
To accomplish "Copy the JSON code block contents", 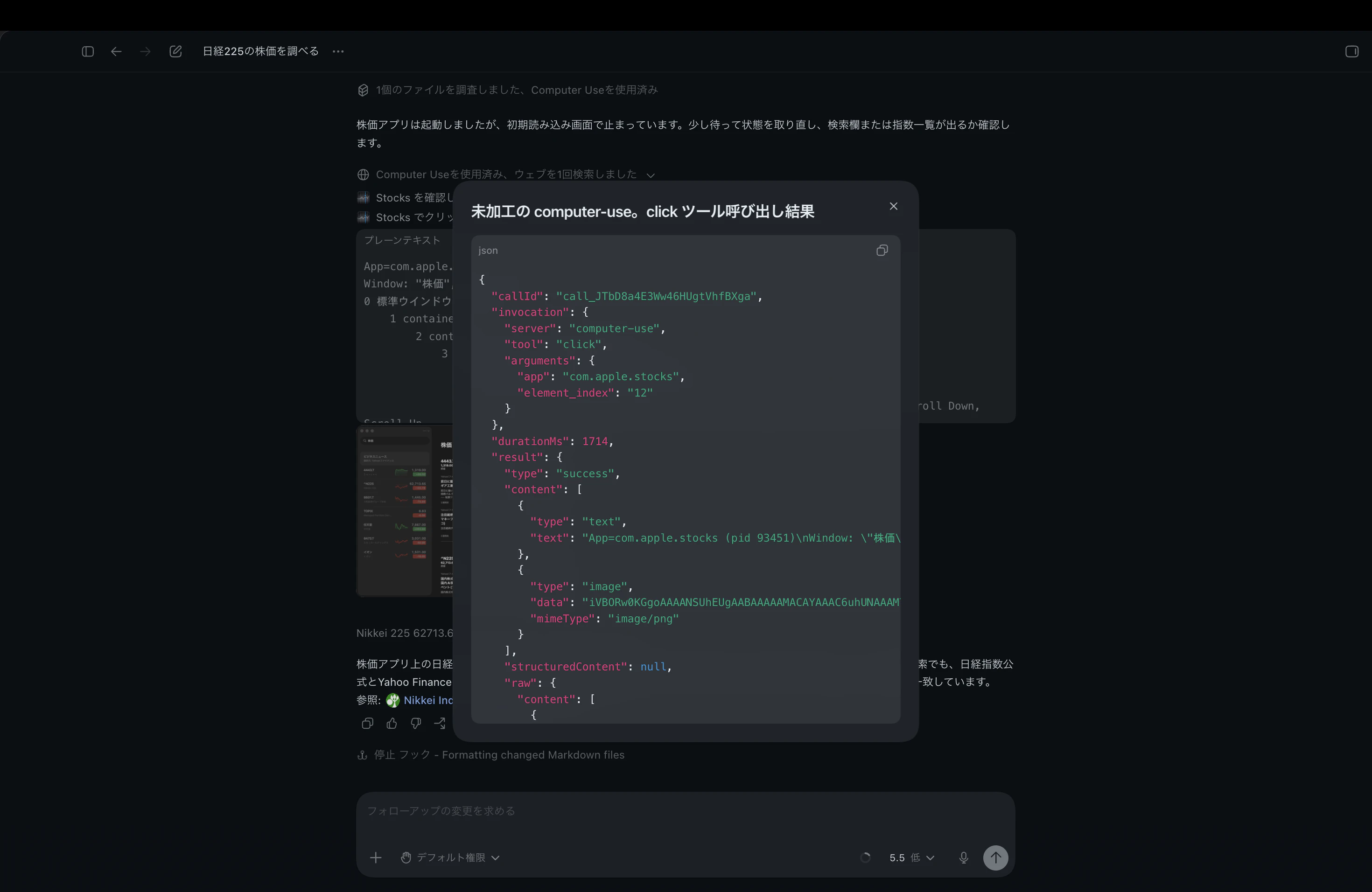I will pyautogui.click(x=882, y=250).
